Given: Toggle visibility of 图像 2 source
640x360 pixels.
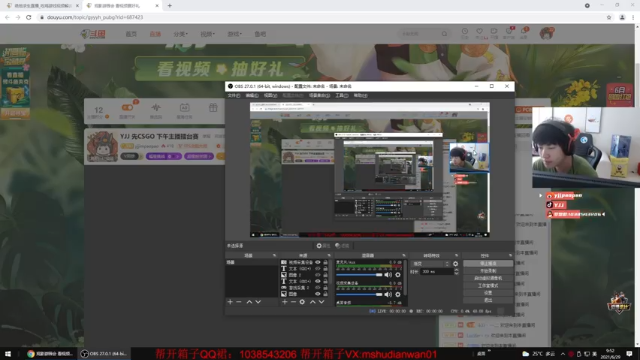Looking at the screenshot, I should pyautogui.click(x=318, y=275).
